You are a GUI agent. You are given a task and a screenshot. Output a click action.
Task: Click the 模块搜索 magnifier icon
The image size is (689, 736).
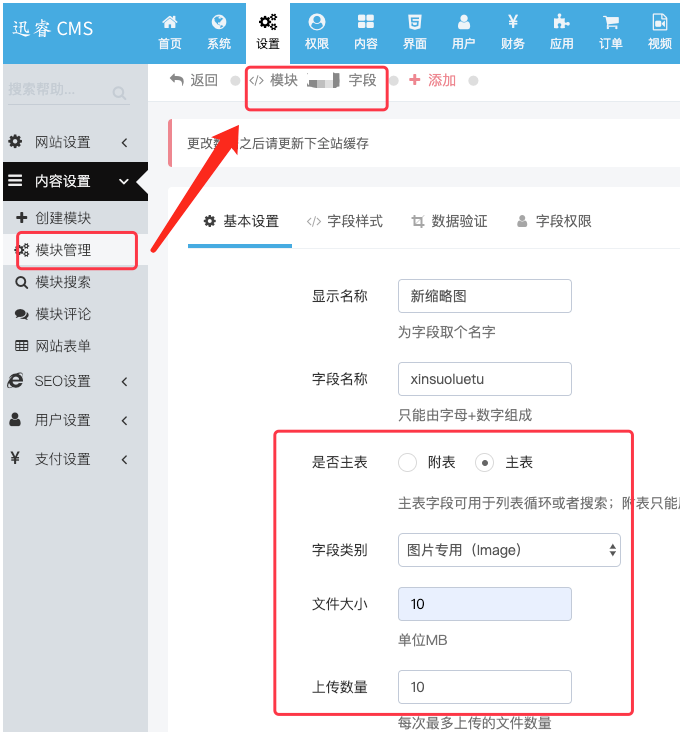pyautogui.click(x=22, y=282)
